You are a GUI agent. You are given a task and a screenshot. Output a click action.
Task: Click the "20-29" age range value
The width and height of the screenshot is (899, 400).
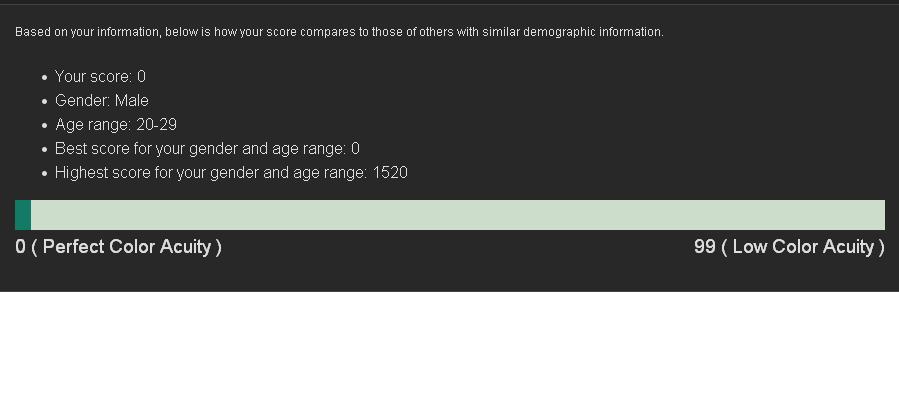[x=157, y=125]
